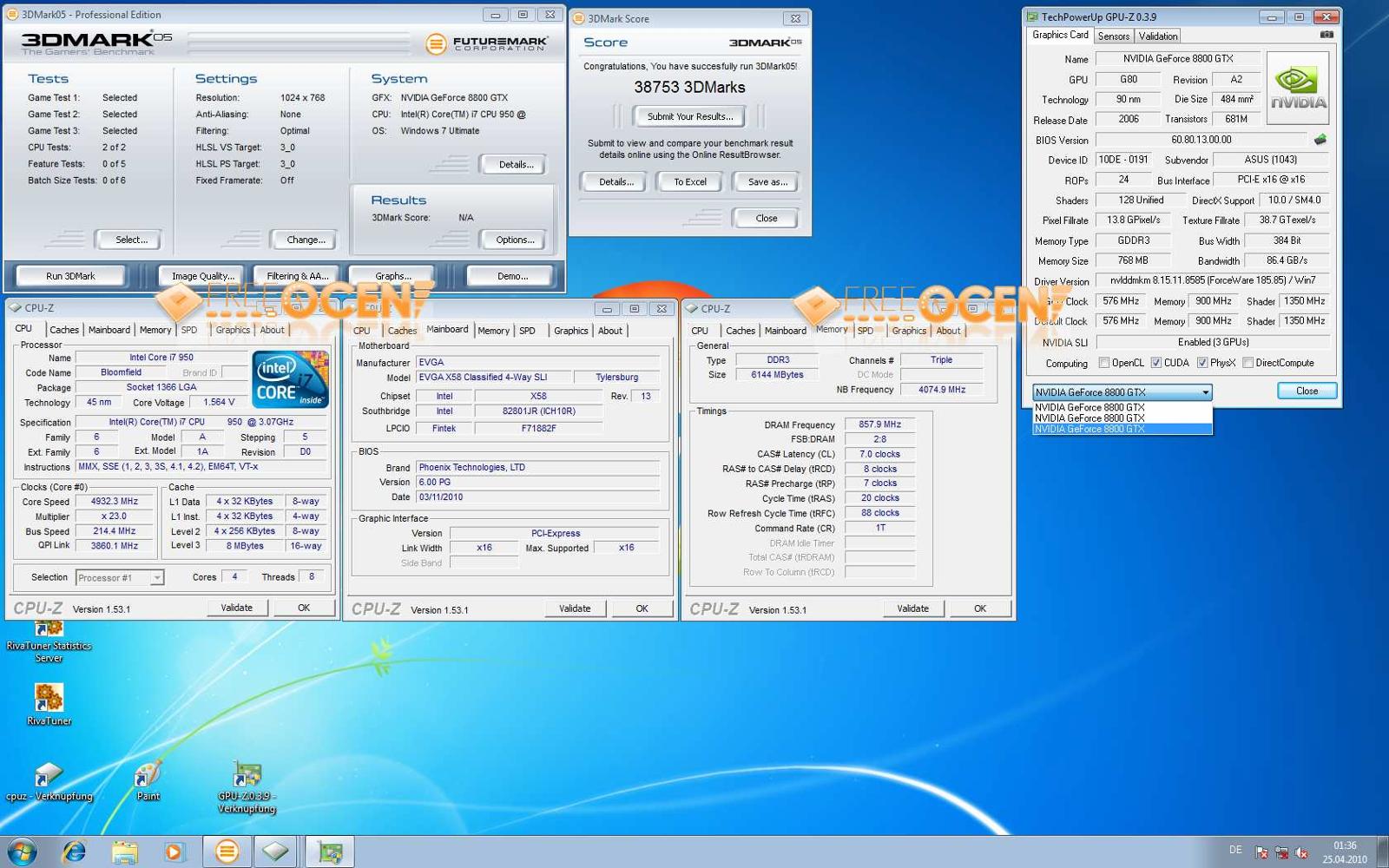
Task: Click the Core Speed value 4932.3 MHz
Action: pos(115,502)
